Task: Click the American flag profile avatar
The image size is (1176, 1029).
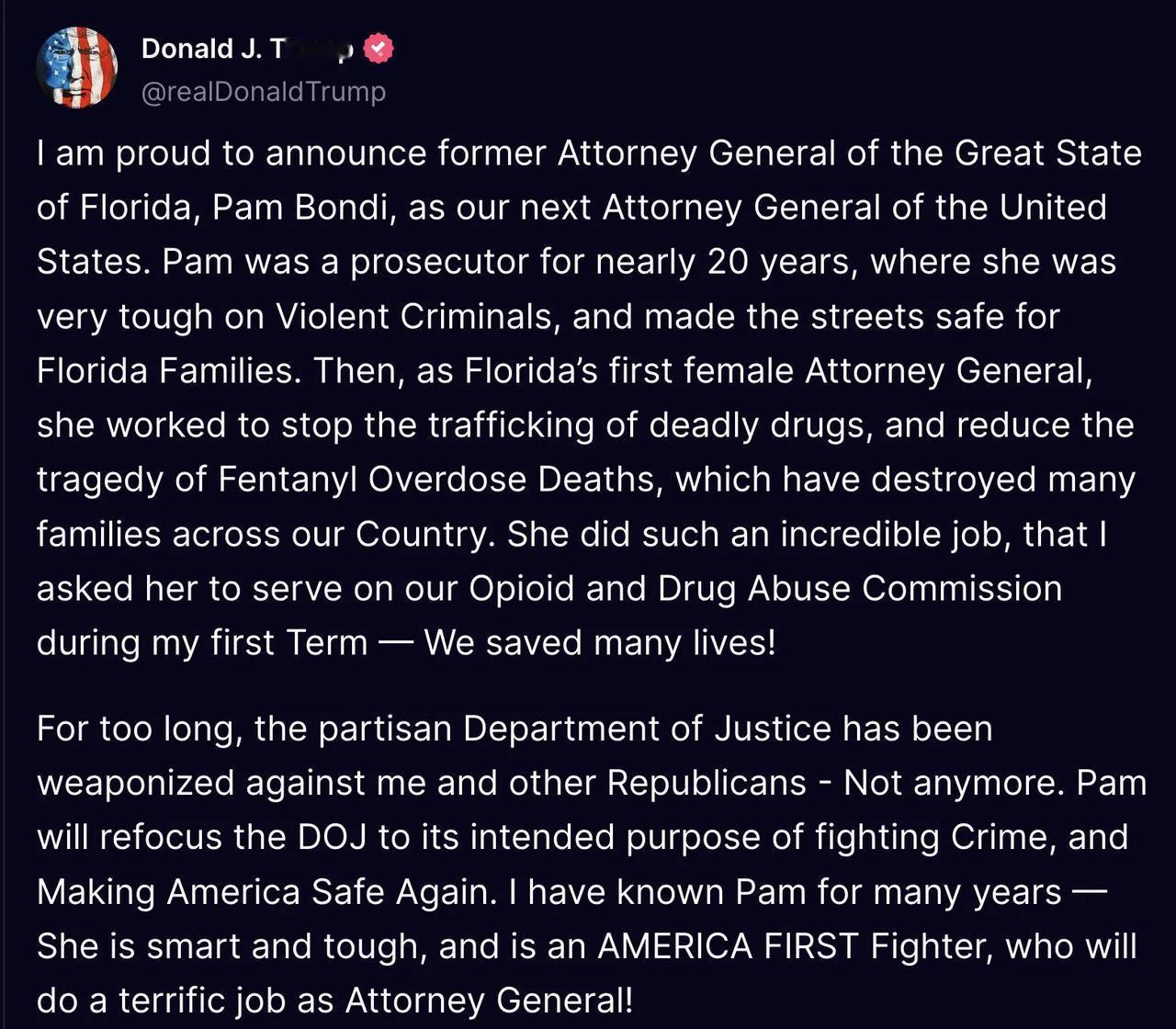Action: coord(77,67)
